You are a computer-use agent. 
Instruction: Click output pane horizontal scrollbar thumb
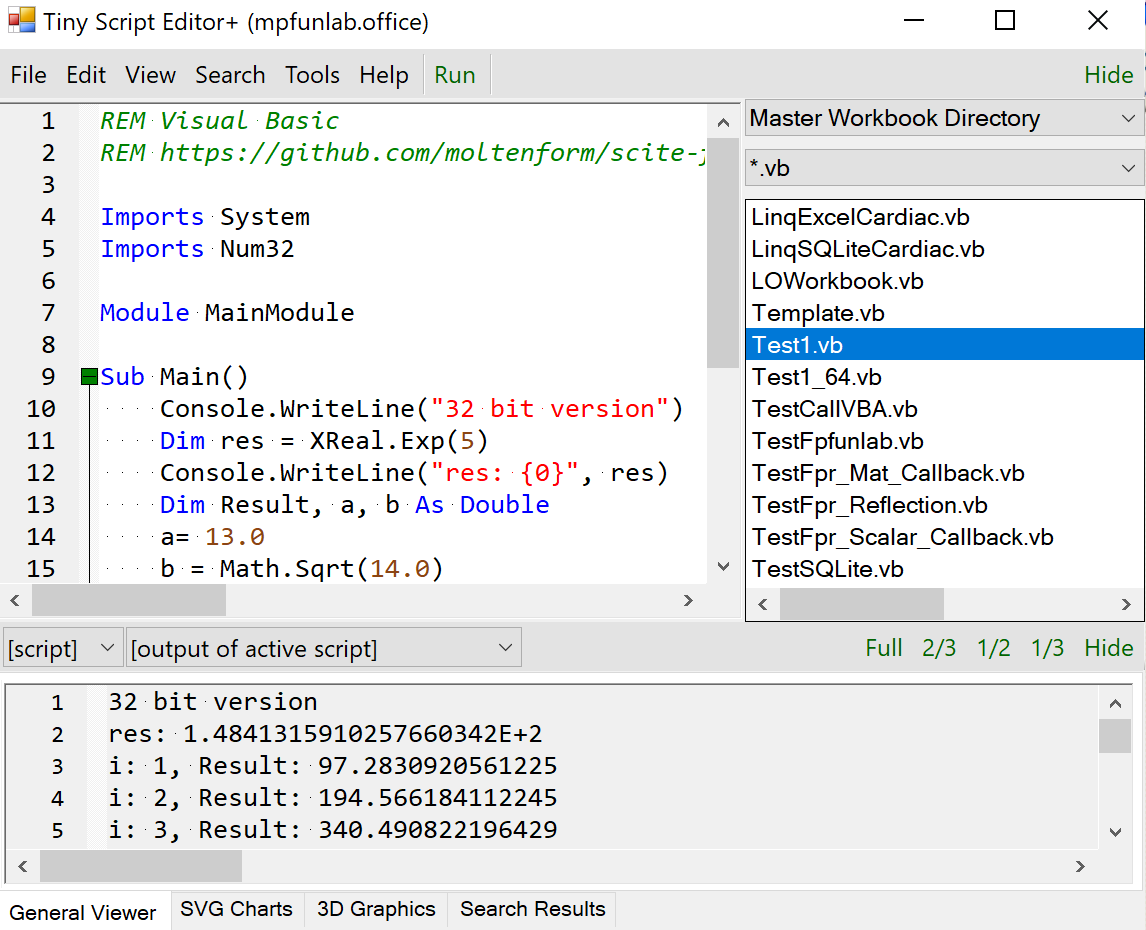point(140,866)
